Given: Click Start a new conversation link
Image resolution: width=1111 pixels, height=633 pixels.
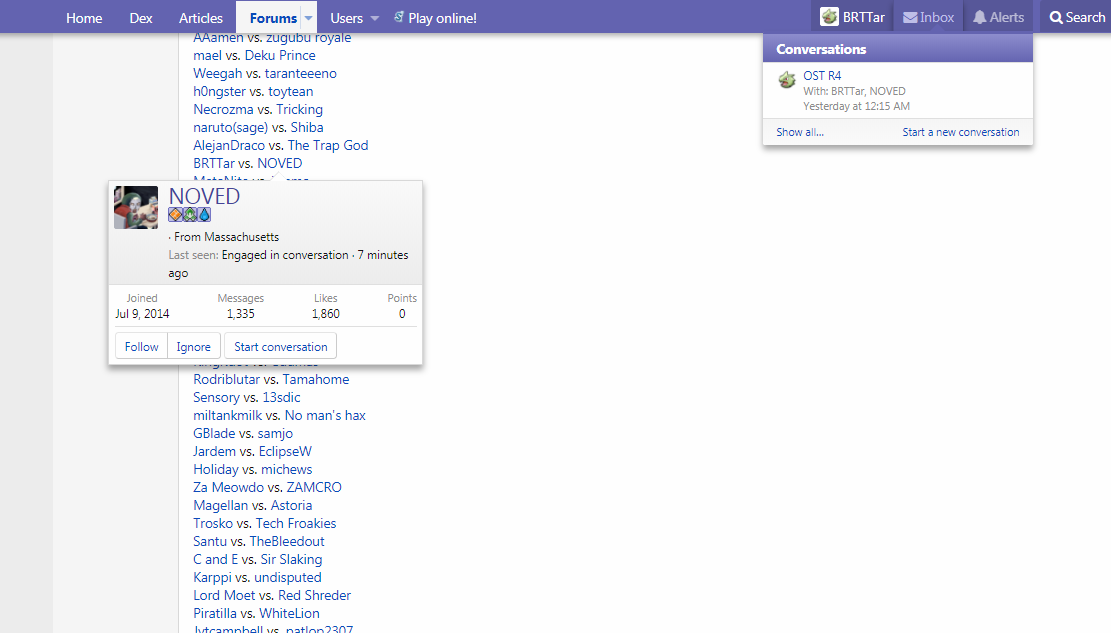Looking at the screenshot, I should pyautogui.click(x=960, y=132).
